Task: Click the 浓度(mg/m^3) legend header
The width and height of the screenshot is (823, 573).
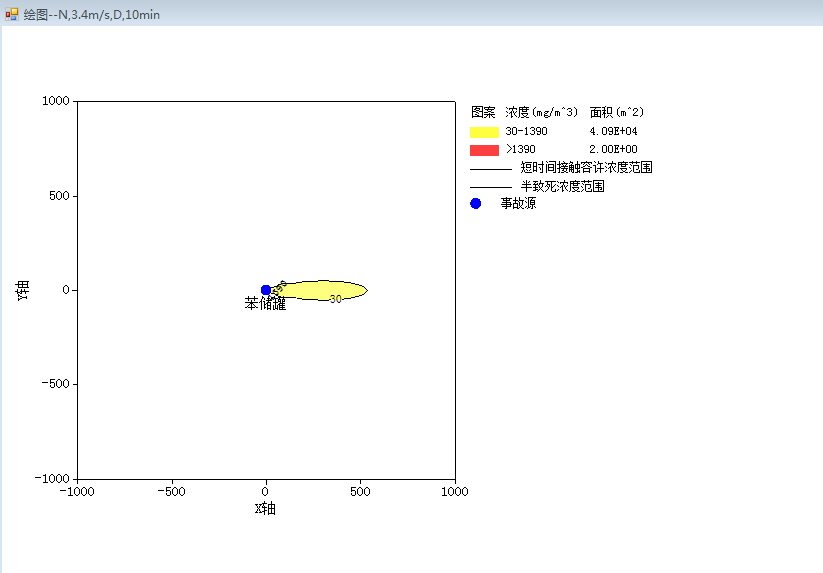Action: pyautogui.click(x=542, y=112)
